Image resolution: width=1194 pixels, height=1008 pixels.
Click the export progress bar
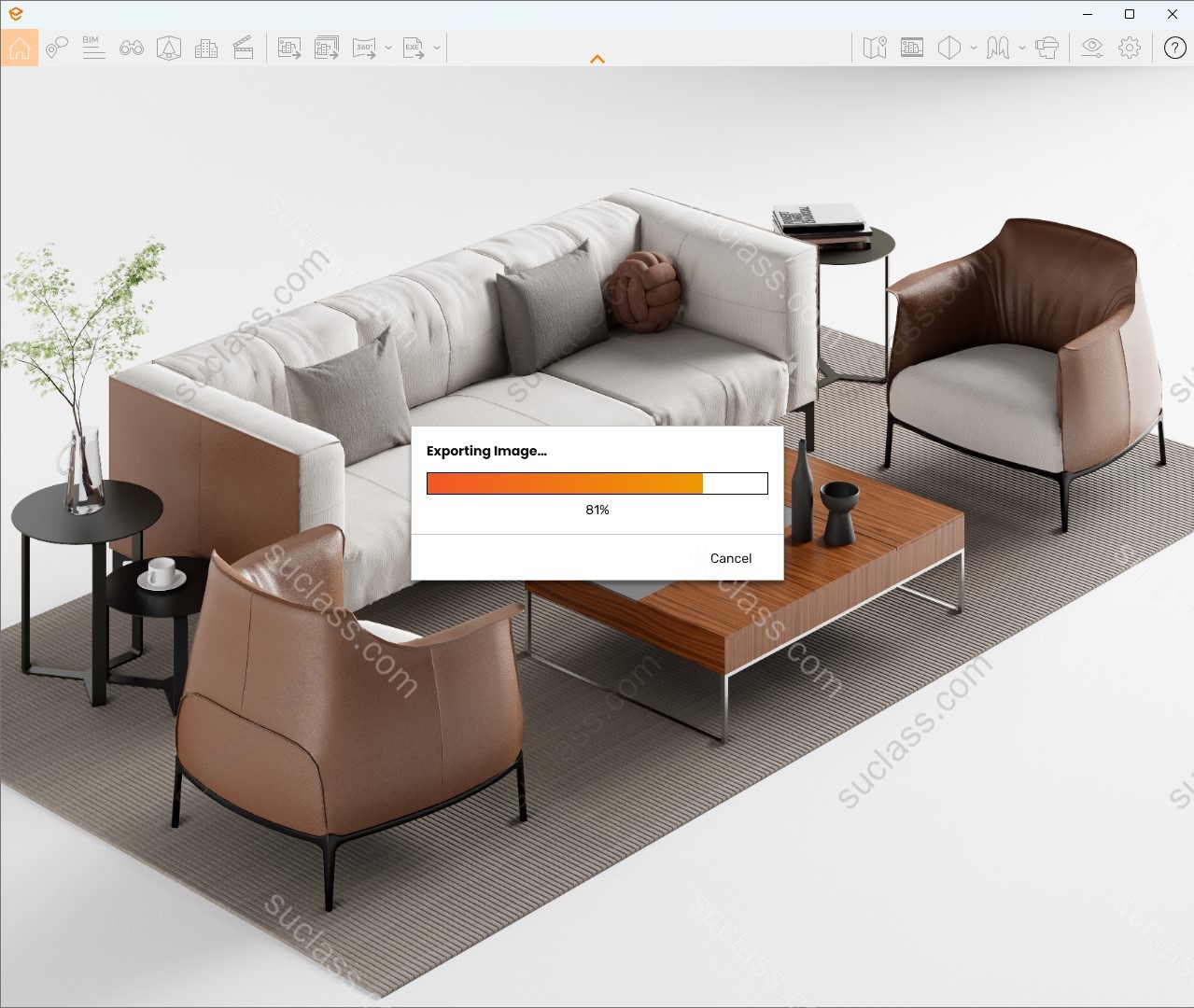pyautogui.click(x=597, y=483)
